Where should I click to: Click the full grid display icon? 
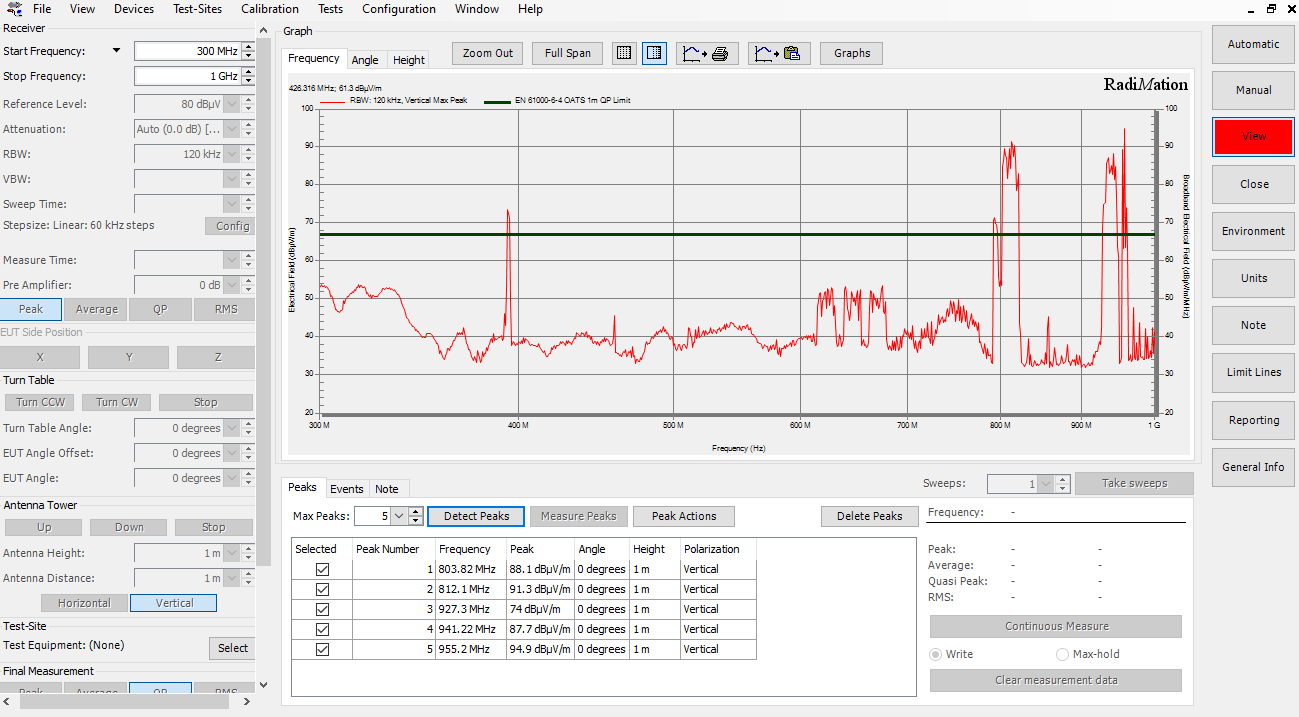point(624,53)
